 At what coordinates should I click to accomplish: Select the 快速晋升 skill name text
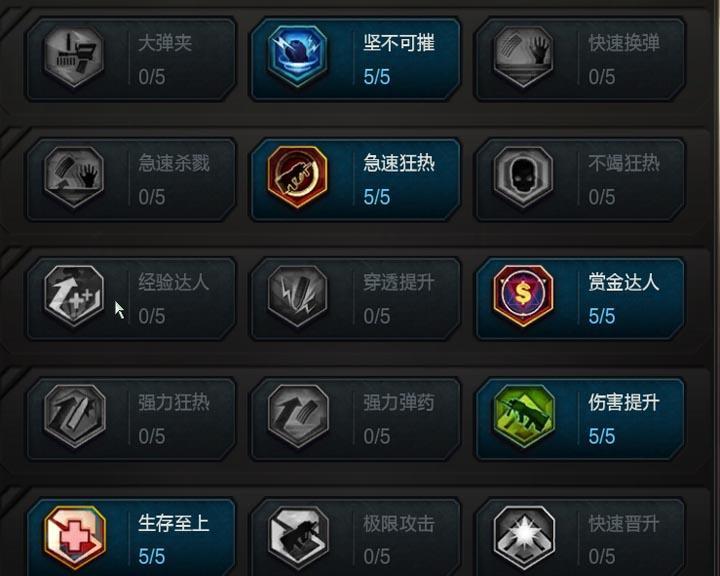[624, 524]
